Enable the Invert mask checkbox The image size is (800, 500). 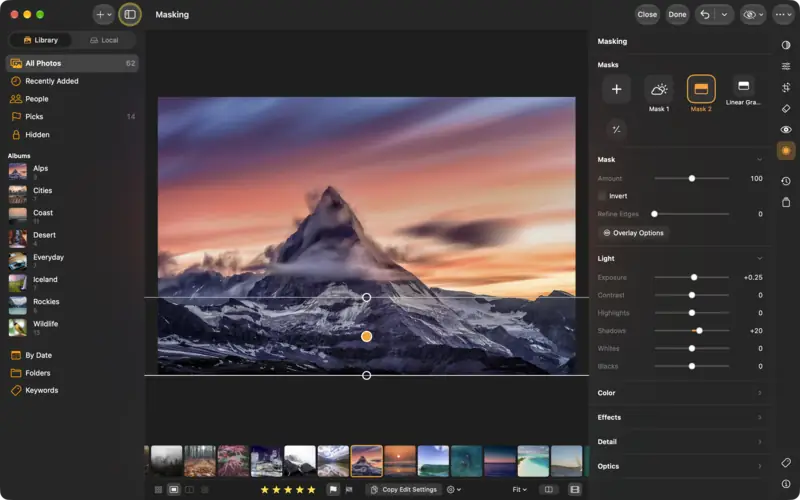(x=602, y=196)
